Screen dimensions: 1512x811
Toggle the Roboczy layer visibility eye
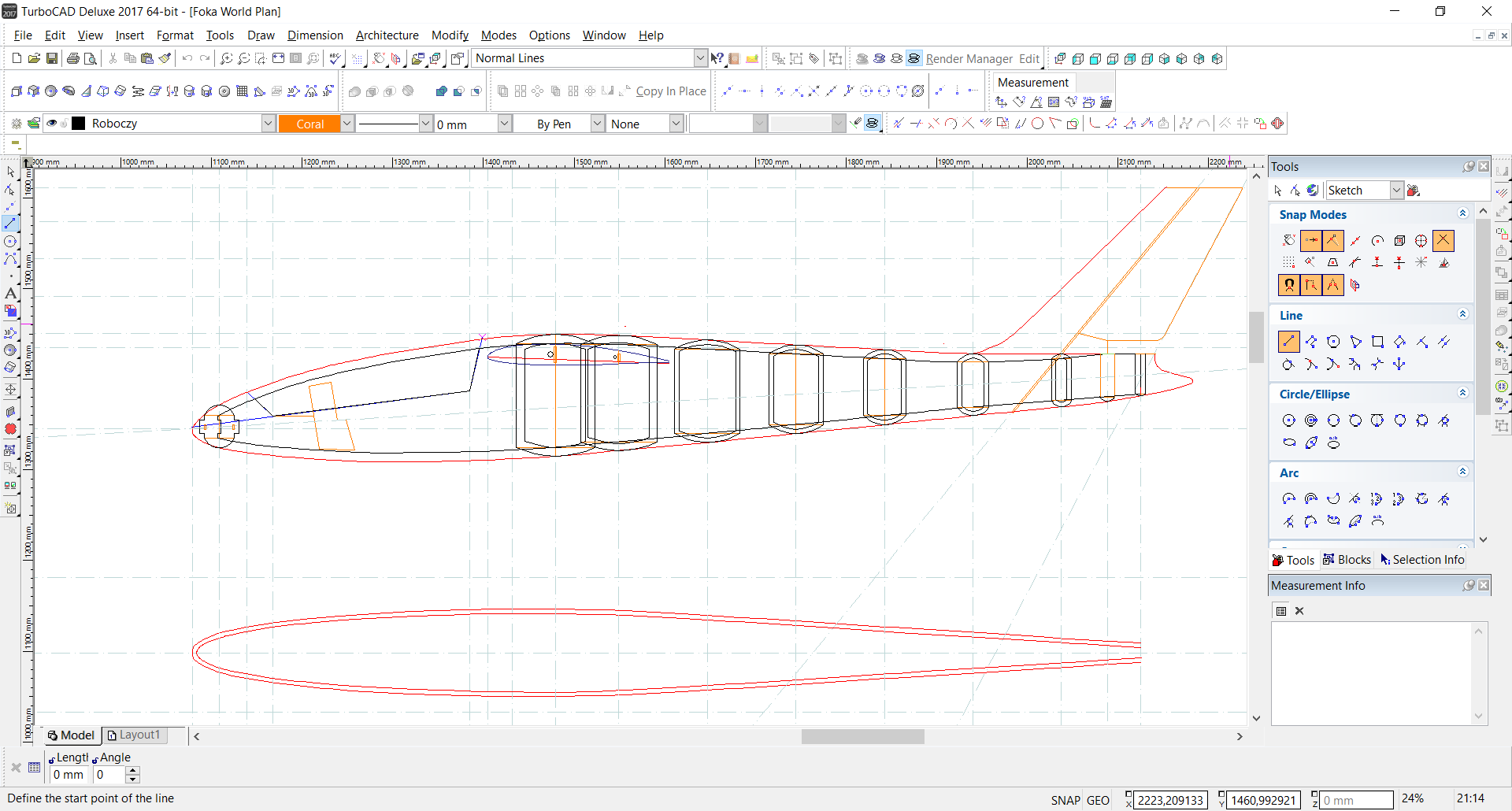tap(52, 124)
